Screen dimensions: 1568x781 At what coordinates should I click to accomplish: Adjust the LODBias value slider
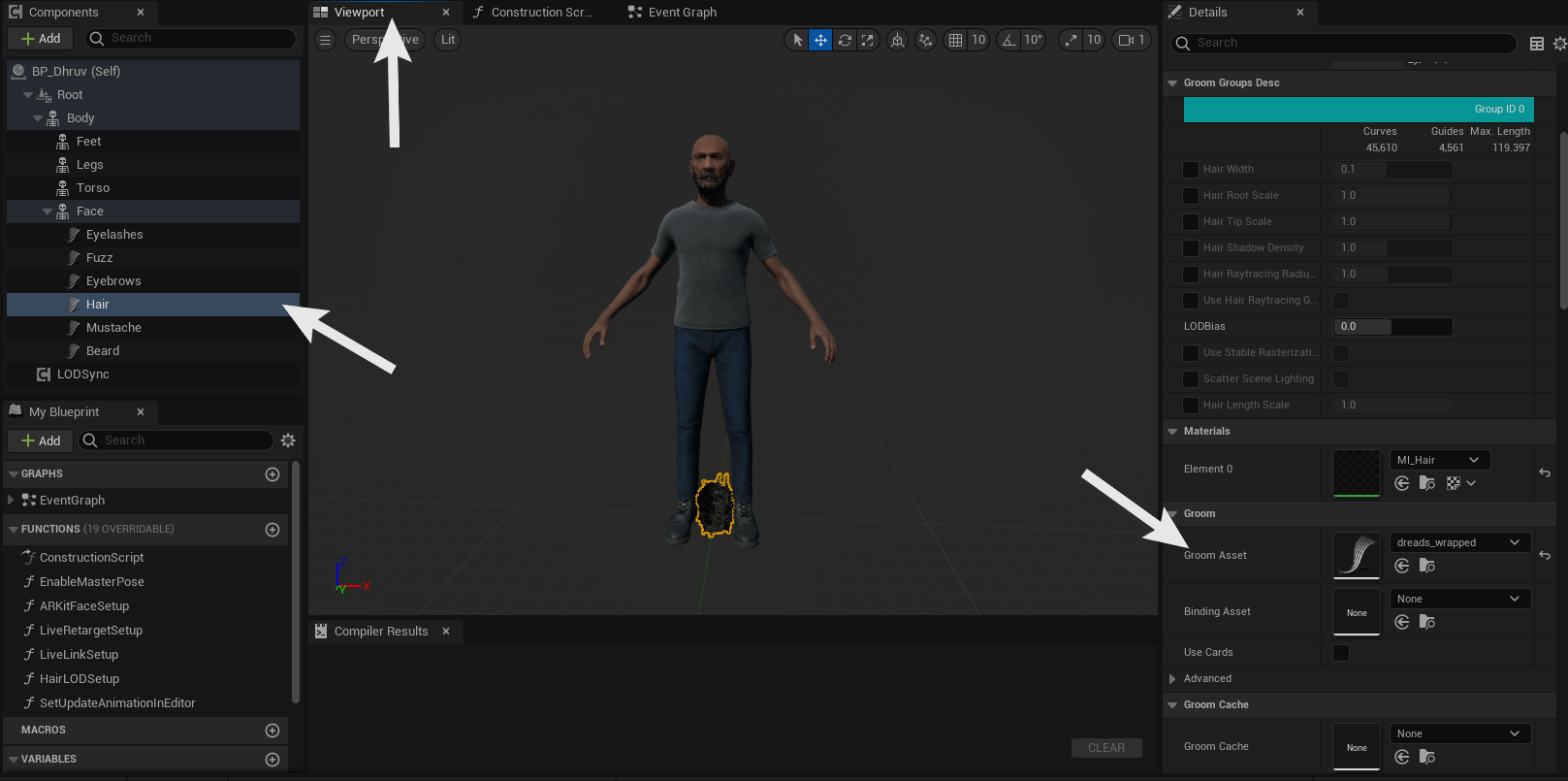coord(1392,327)
